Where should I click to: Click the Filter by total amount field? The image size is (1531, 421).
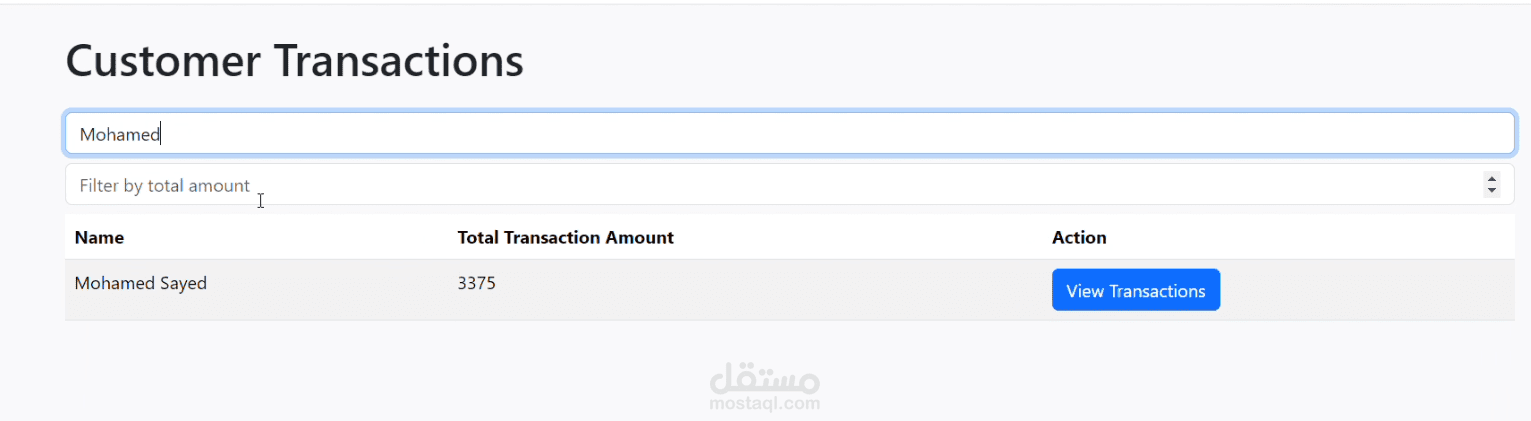click(x=700, y=185)
